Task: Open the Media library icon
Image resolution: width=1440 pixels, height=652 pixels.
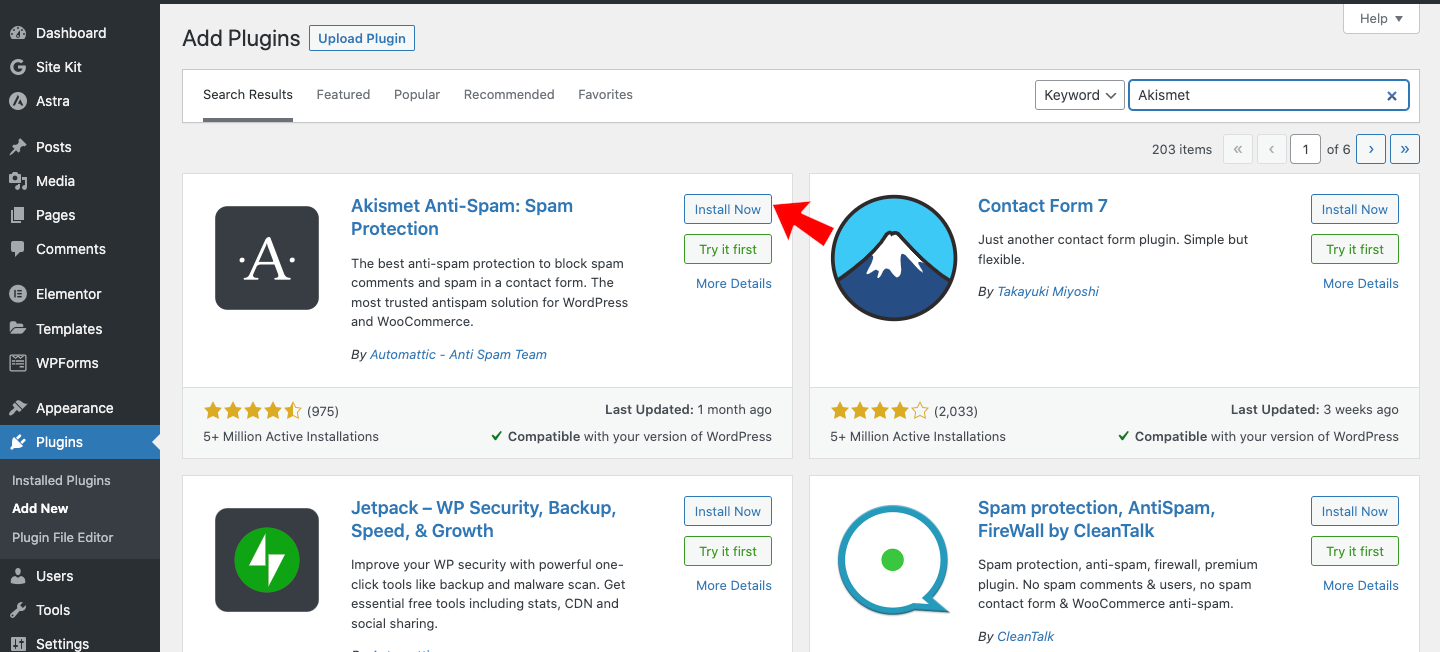Action: pyautogui.click(x=18, y=180)
